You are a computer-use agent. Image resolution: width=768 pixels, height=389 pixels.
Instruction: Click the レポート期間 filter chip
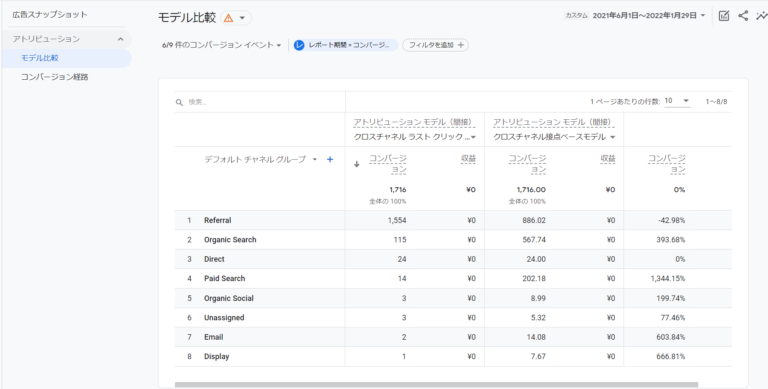(x=345, y=45)
